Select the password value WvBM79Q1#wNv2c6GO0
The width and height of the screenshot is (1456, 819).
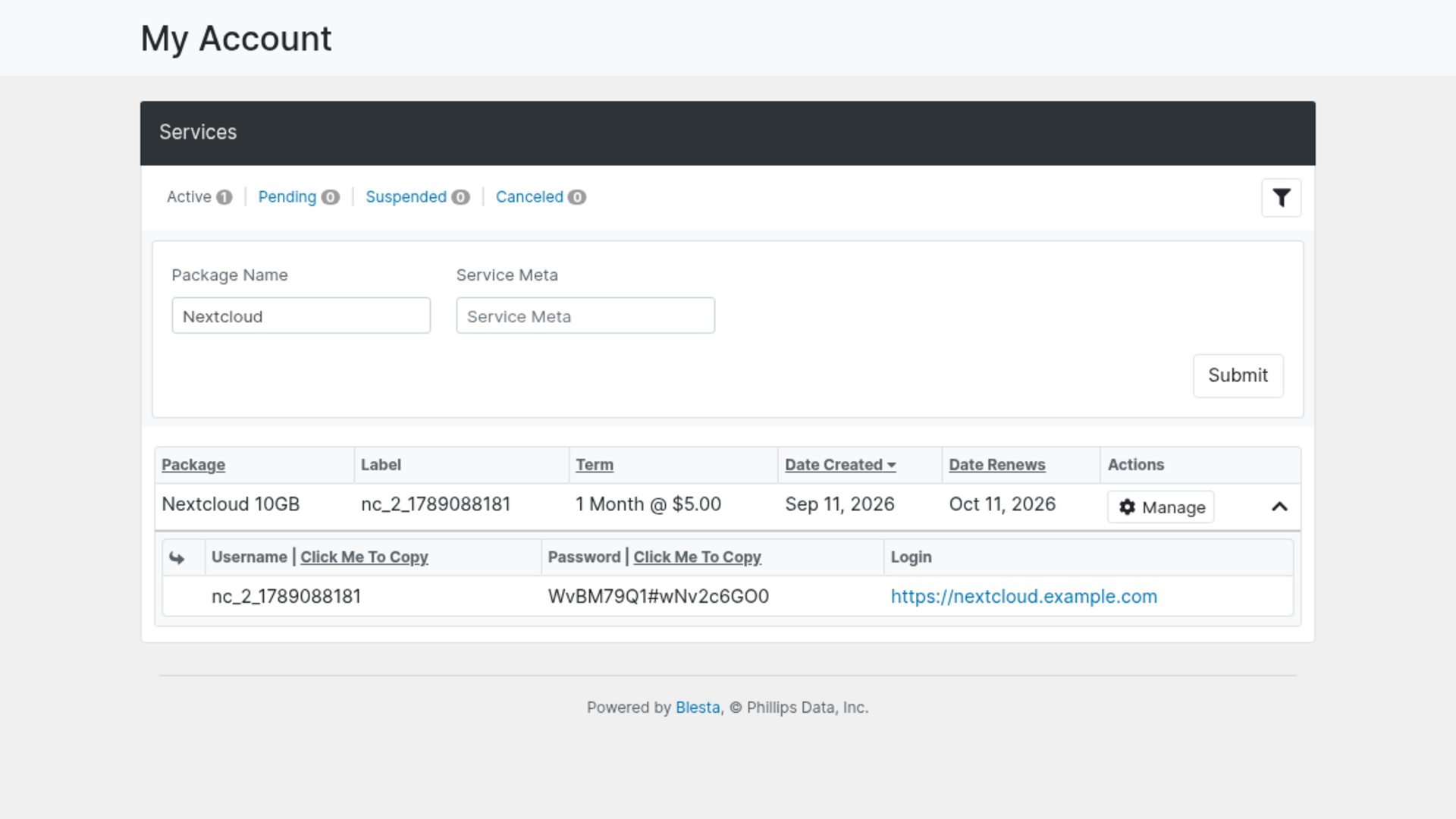pos(658,597)
